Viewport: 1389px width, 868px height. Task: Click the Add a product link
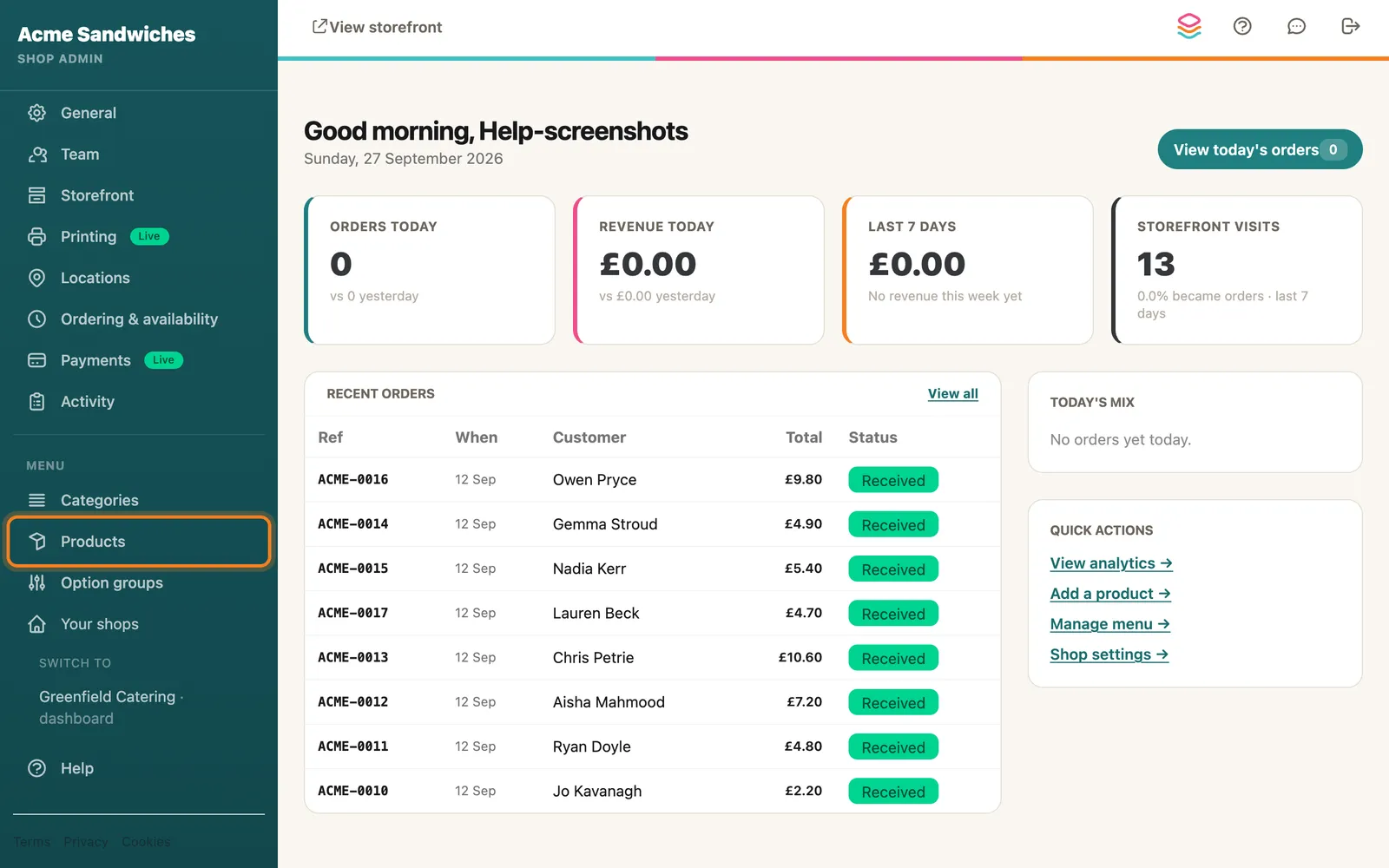(1110, 594)
